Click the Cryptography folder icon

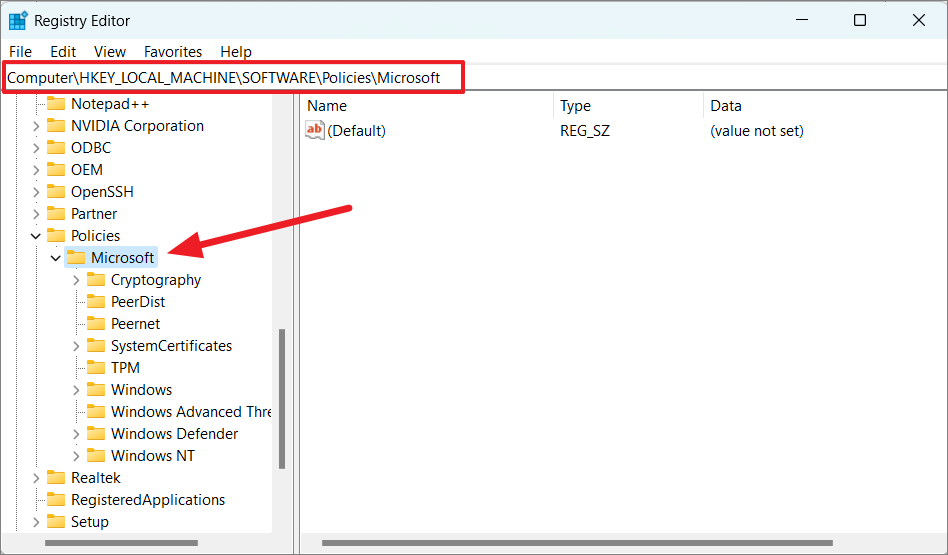coord(96,280)
